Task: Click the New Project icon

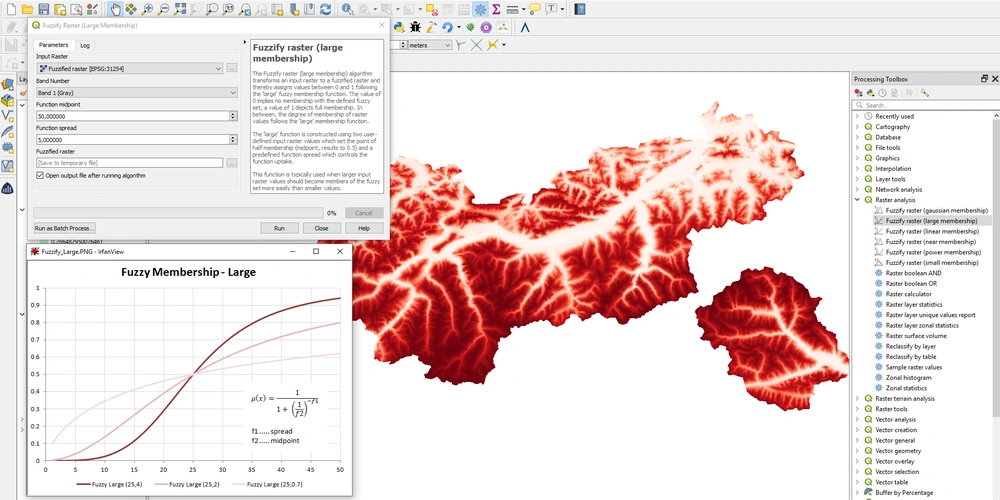Action: coord(11,10)
